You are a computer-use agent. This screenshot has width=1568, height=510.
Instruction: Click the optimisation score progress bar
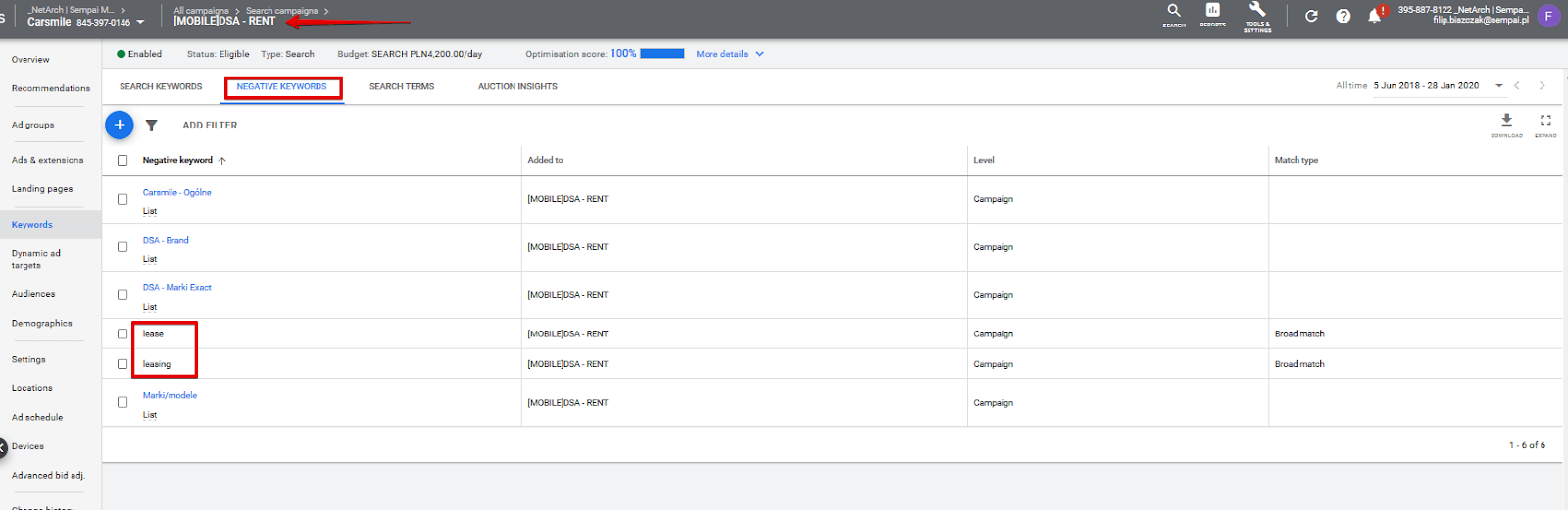(662, 54)
